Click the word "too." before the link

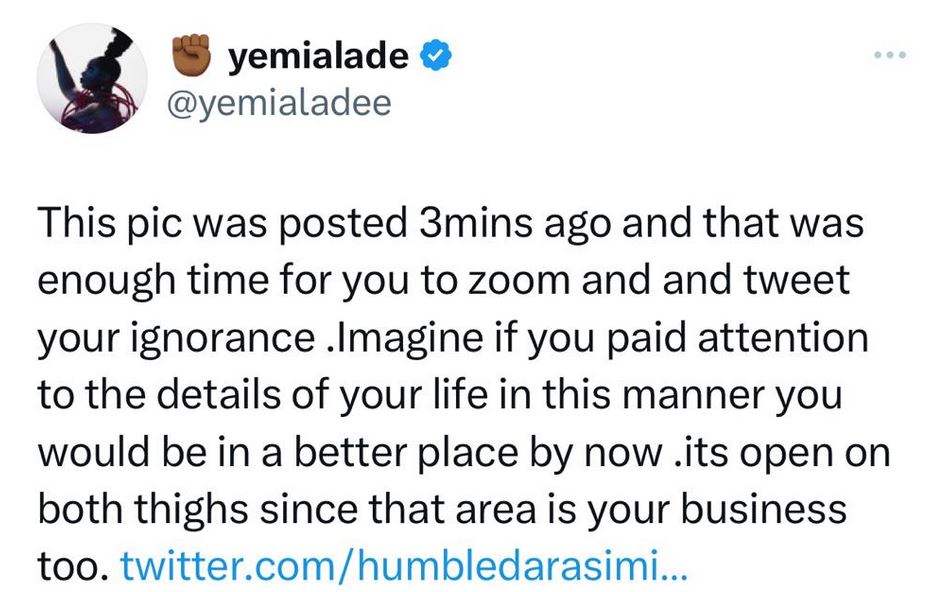tap(72, 568)
